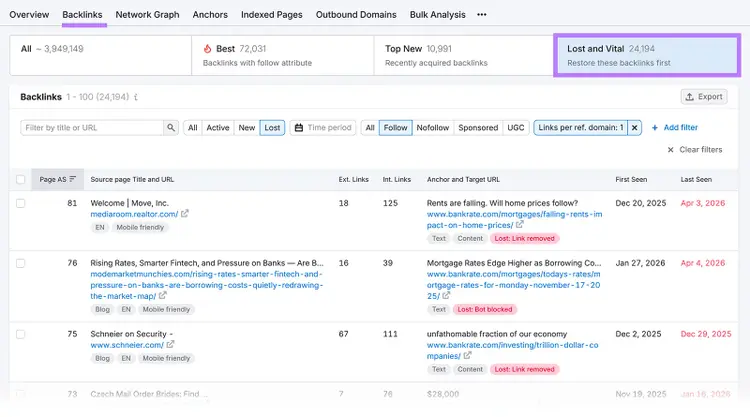Open the Time period picker

pos(323,128)
